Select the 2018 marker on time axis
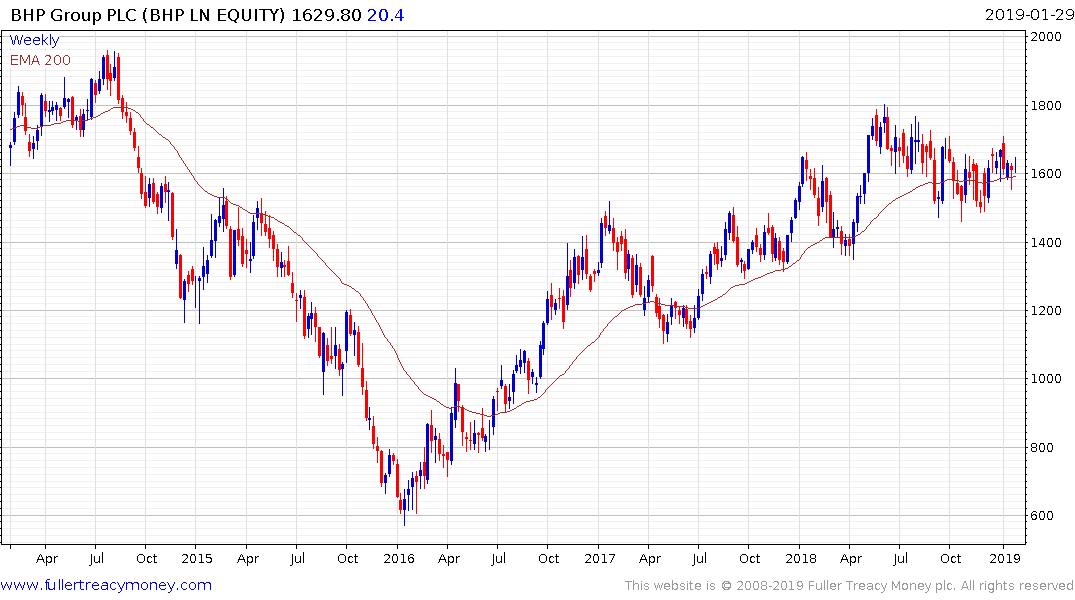This screenshot has height=600, width=1075. 801,559
